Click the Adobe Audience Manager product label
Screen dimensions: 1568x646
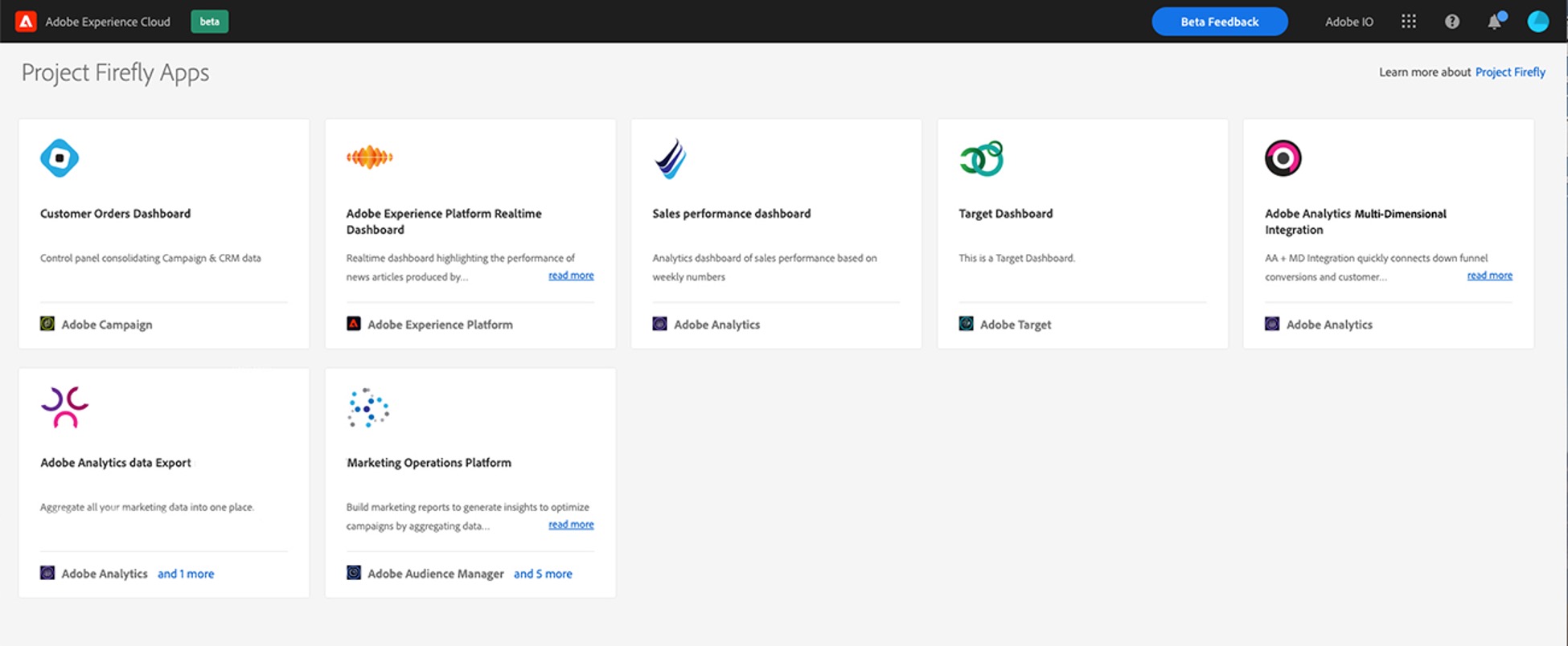click(436, 574)
